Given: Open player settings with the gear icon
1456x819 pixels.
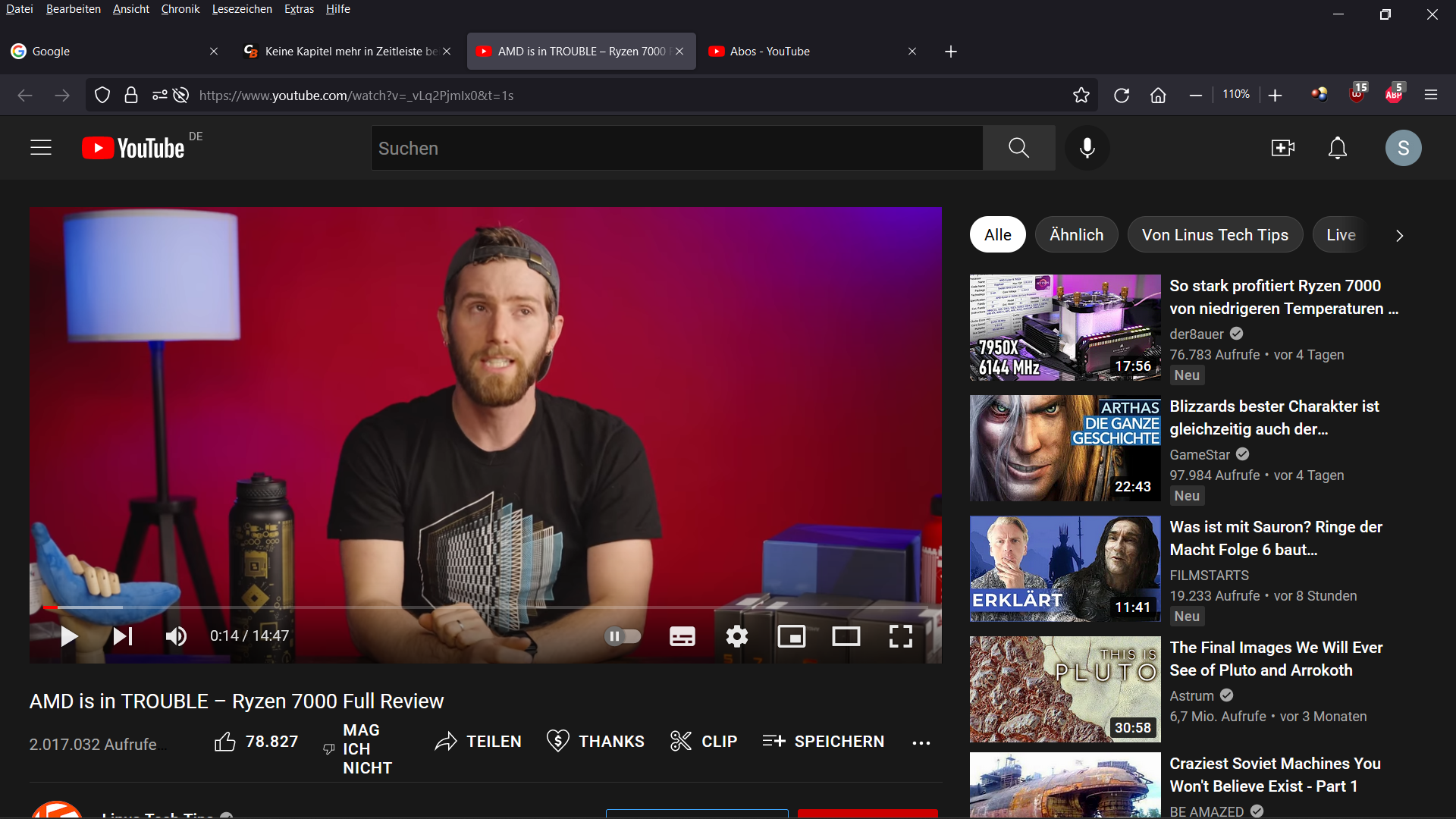Looking at the screenshot, I should coord(736,636).
